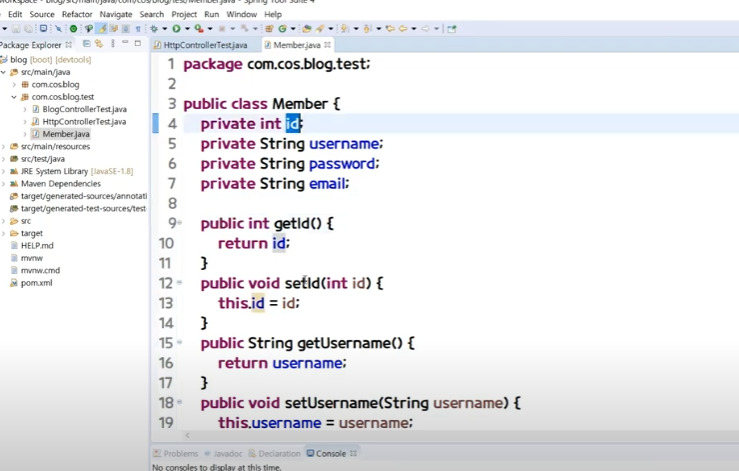739x471 pixels.
Task: Open dropdown beside red-badge run icon
Action: [210, 29]
